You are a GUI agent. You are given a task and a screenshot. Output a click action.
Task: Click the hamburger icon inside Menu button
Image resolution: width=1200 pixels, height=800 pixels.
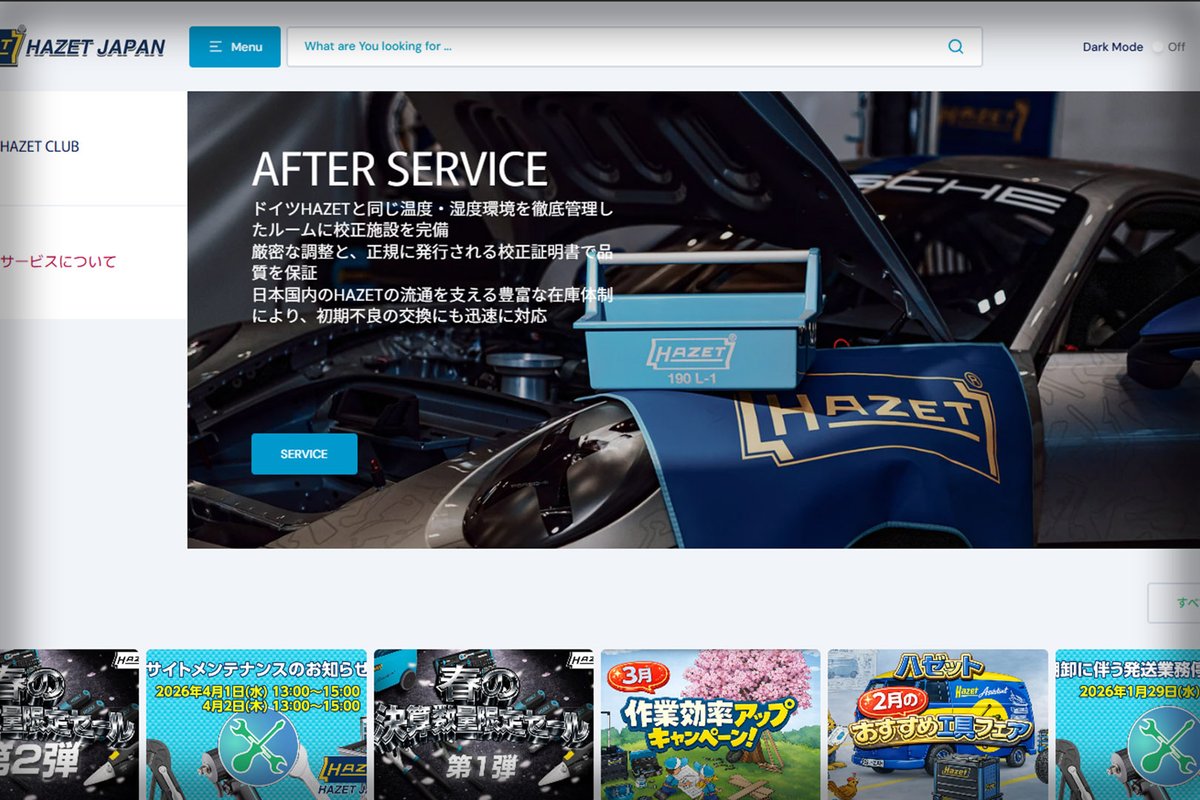(215, 47)
